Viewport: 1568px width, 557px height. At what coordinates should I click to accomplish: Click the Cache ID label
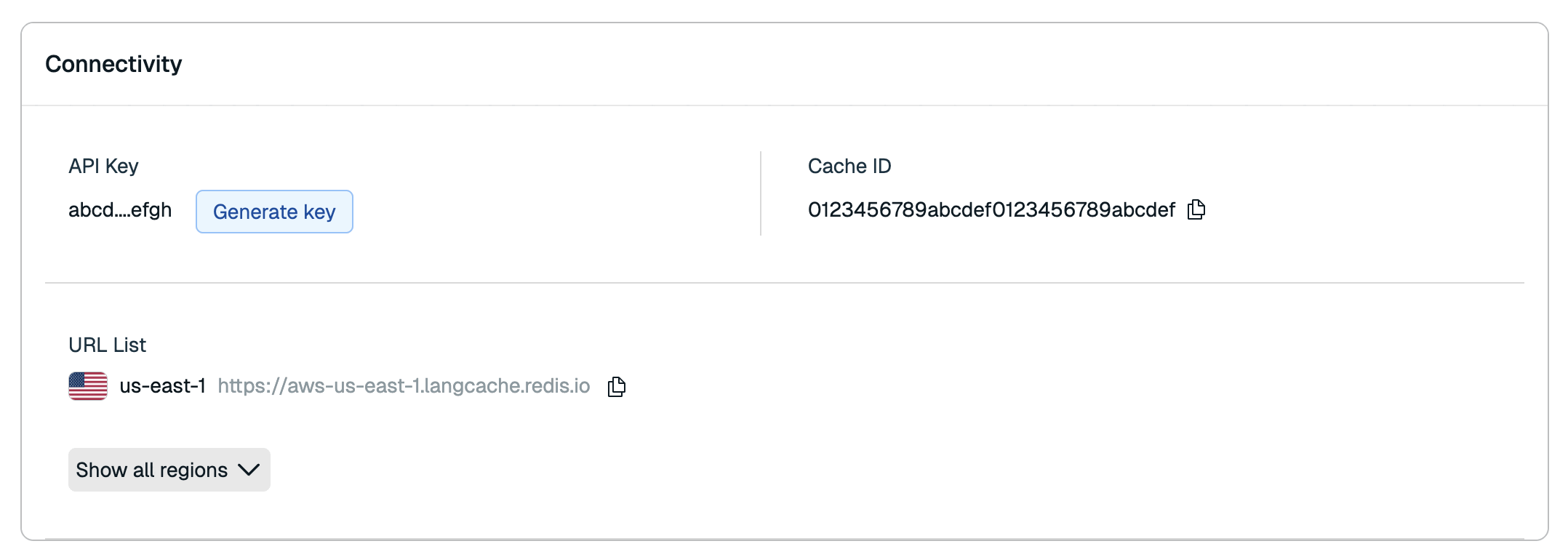(849, 167)
